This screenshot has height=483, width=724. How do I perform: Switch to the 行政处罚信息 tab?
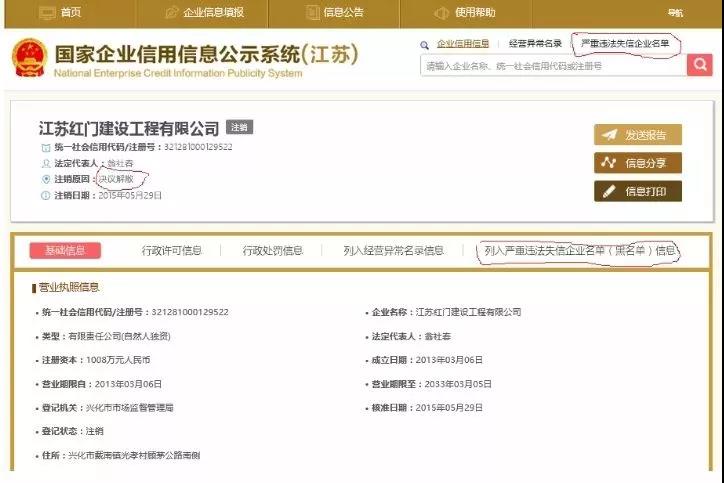pos(272,250)
